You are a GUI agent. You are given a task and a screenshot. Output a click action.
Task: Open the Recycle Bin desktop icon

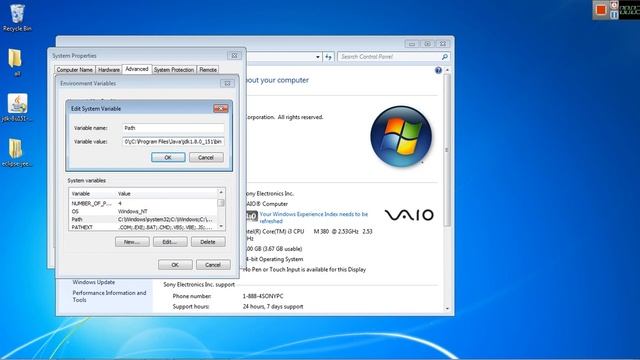[17, 18]
